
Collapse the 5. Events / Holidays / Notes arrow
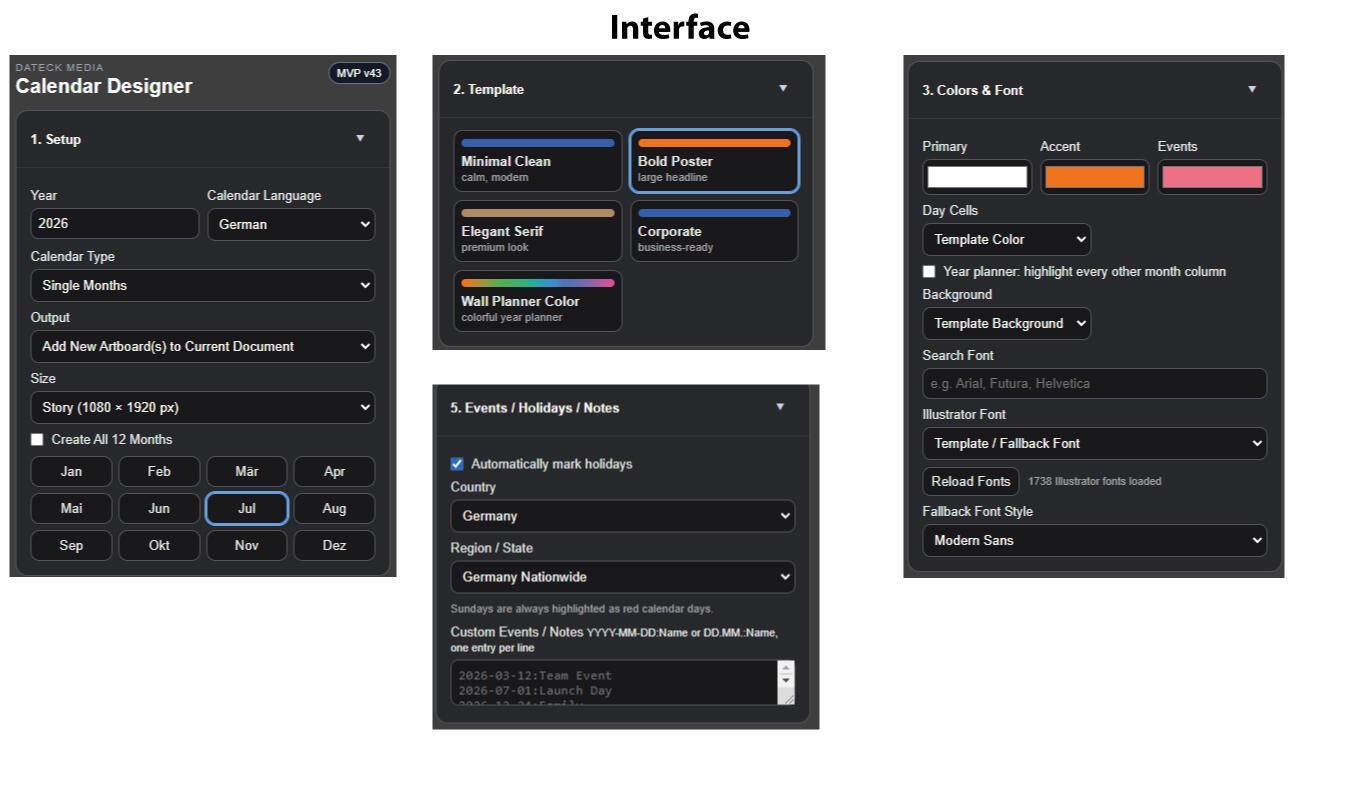tap(780, 407)
